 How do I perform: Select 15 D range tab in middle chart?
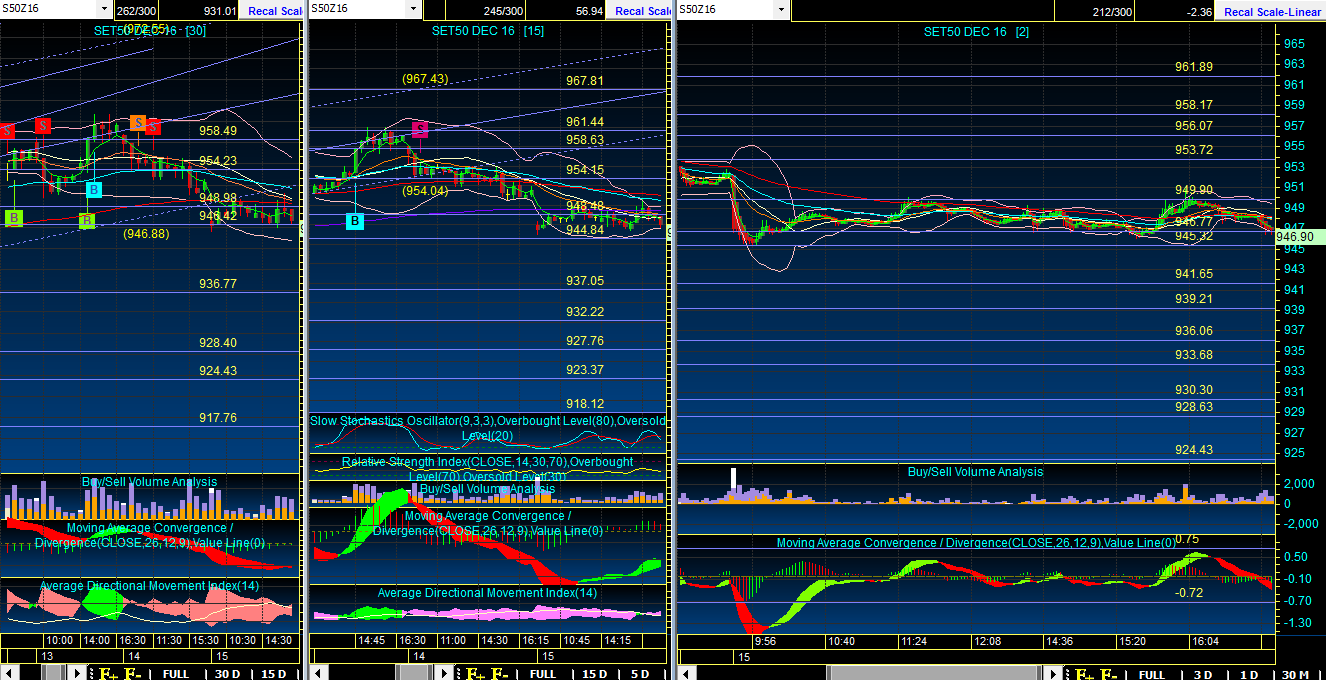click(x=594, y=673)
